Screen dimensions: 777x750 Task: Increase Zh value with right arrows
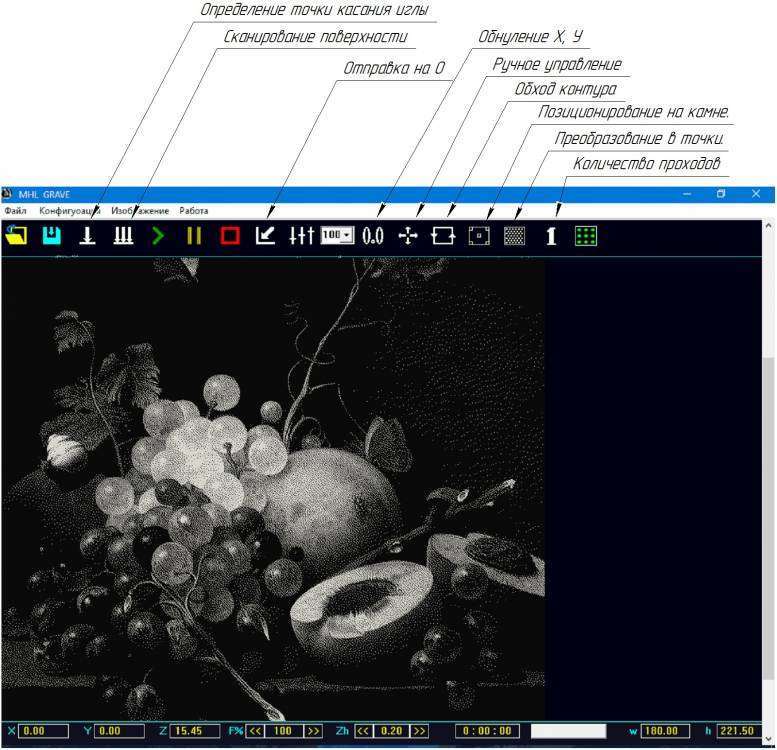point(420,731)
